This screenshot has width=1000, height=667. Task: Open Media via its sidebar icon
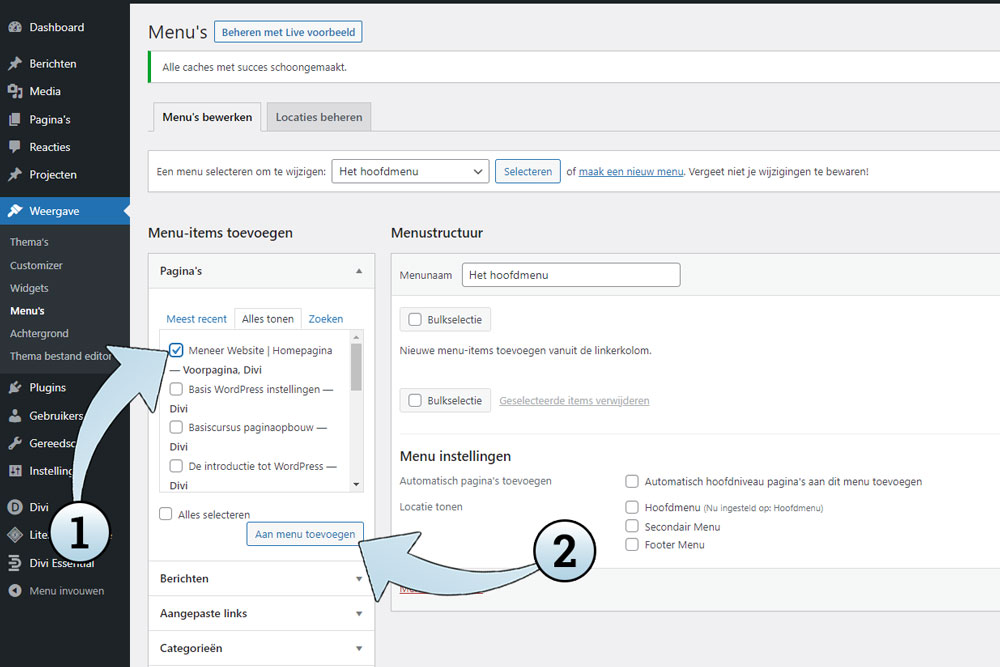[x=15, y=91]
